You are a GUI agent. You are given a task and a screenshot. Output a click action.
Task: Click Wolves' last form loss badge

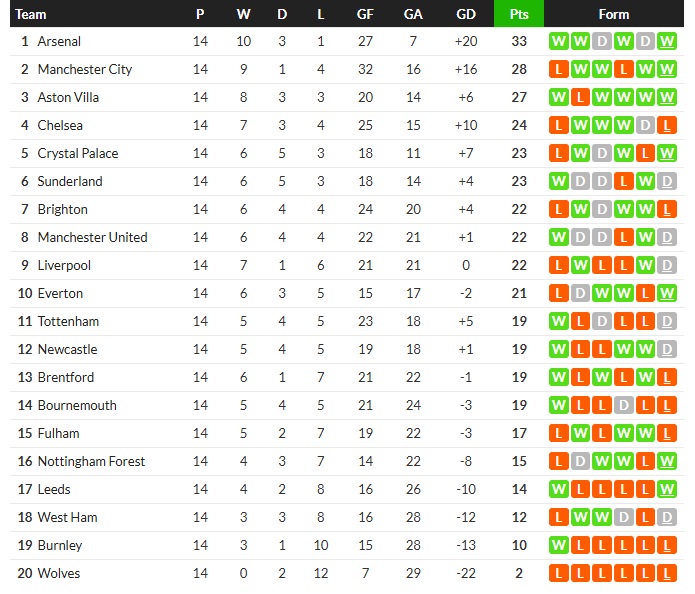[667, 574]
